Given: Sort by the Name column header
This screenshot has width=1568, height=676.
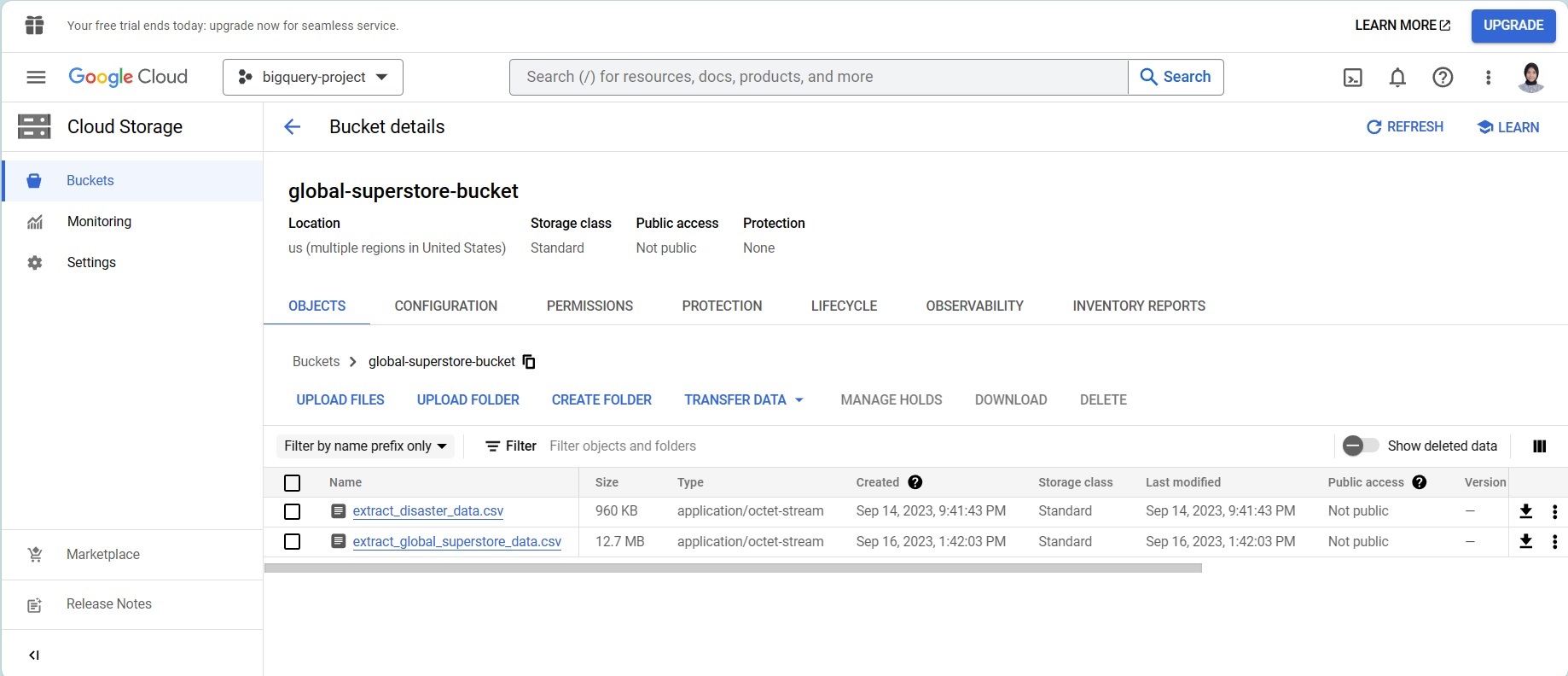Looking at the screenshot, I should [346, 482].
